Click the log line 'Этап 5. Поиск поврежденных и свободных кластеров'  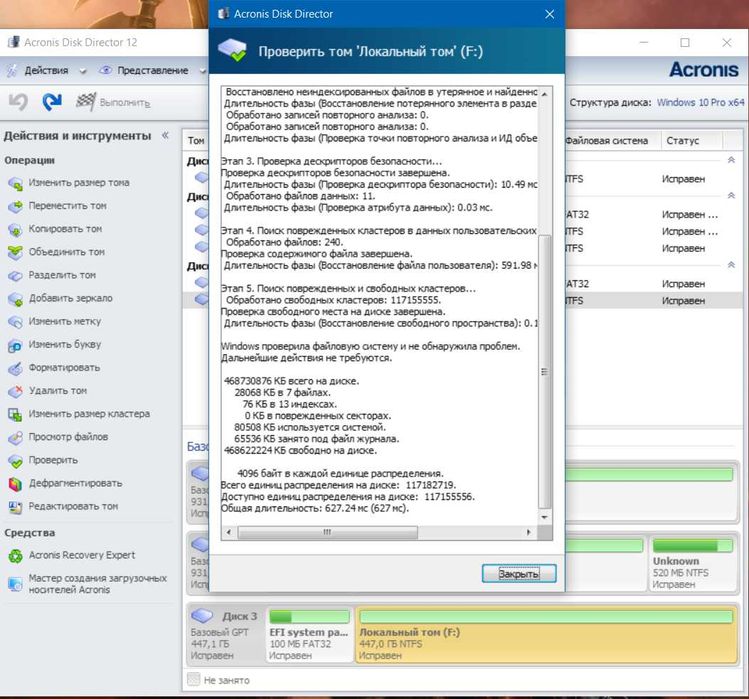[348, 289]
